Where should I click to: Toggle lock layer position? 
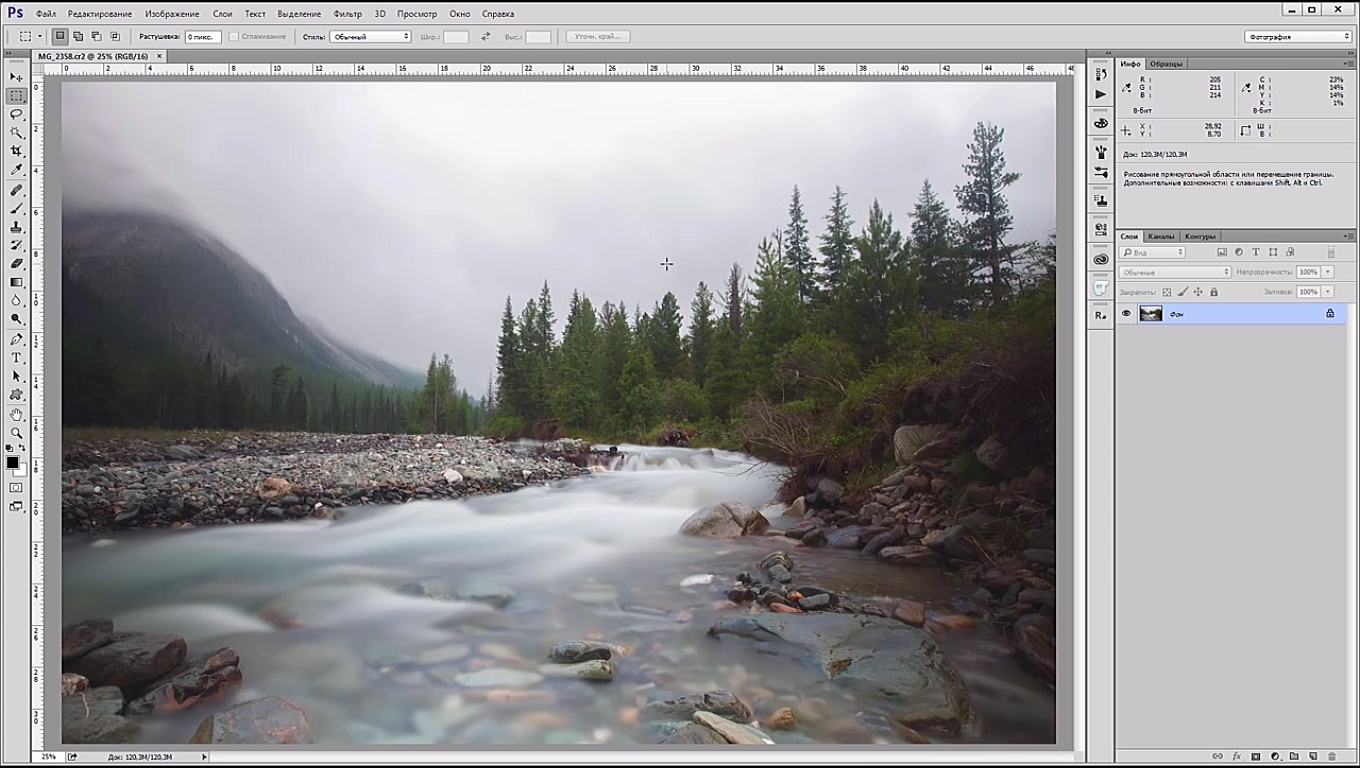[1199, 292]
